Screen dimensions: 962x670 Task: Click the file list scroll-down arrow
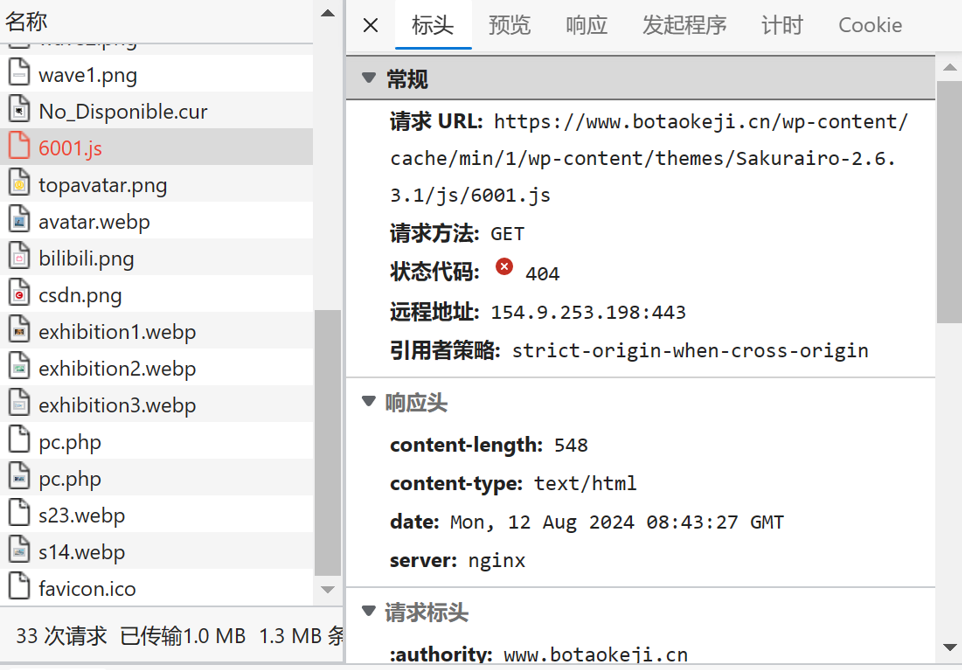(328, 590)
